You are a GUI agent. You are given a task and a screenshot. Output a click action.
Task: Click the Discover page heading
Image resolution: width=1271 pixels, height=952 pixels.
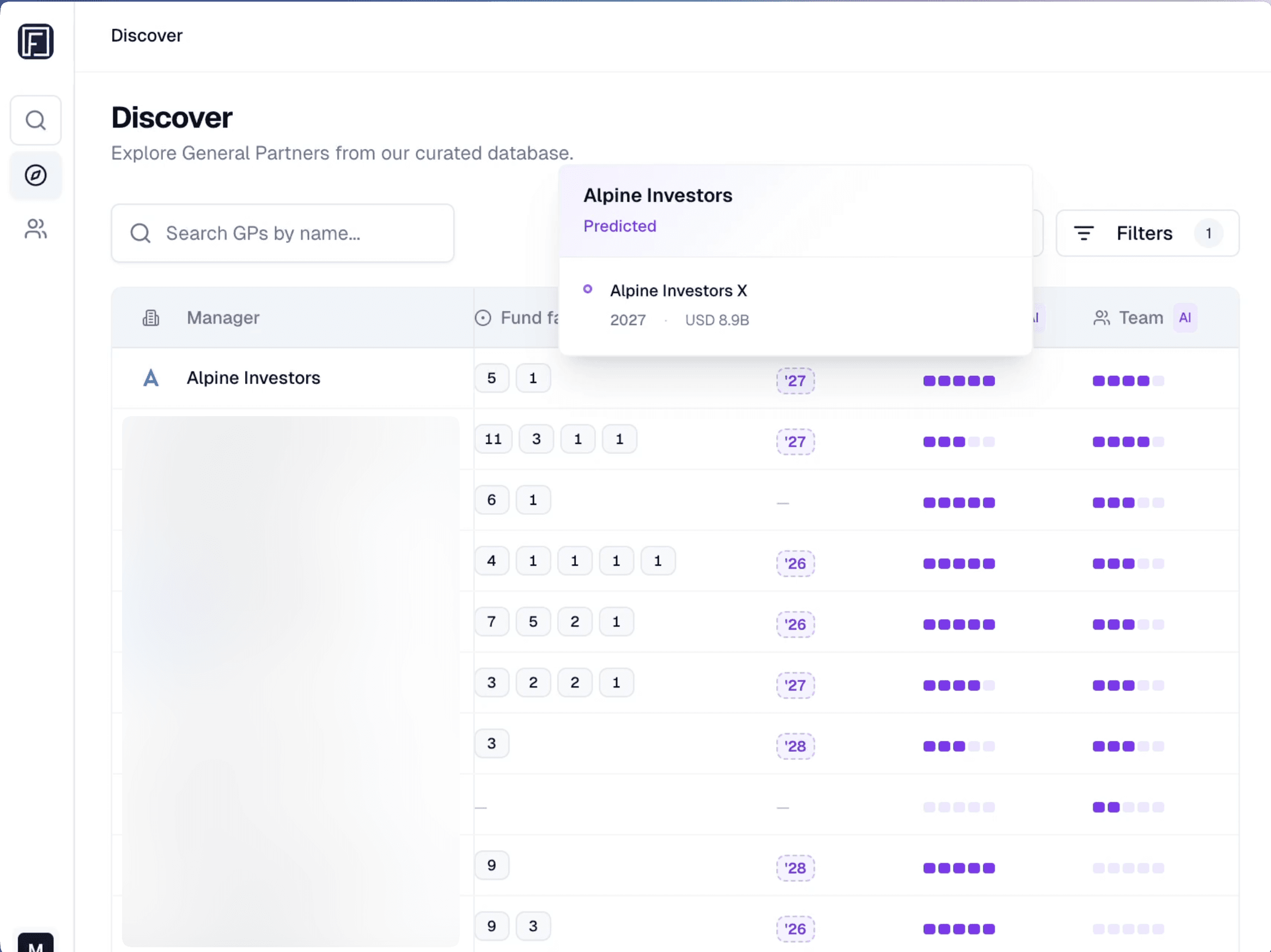click(171, 118)
